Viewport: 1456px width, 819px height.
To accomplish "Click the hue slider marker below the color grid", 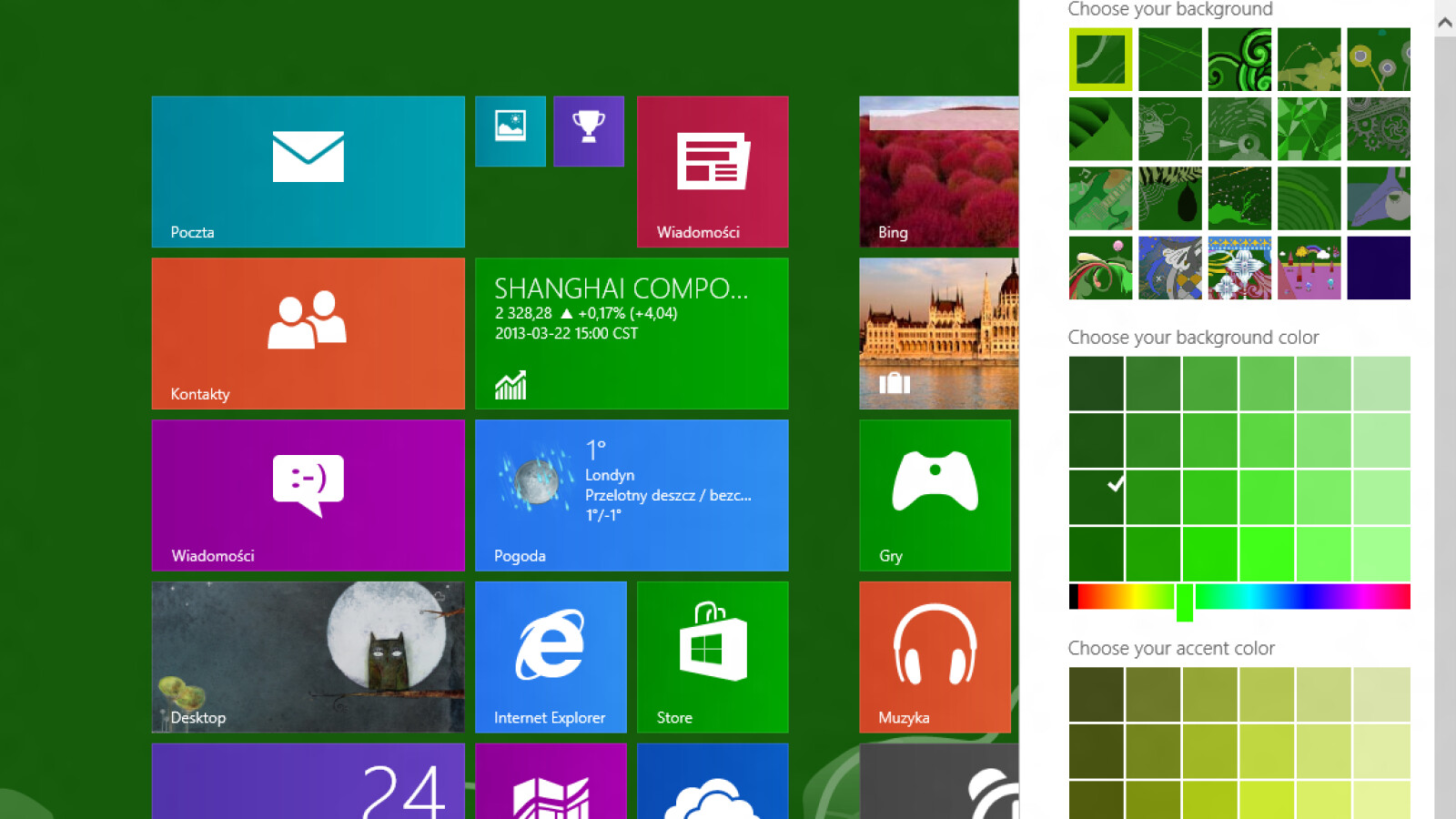I will pos(1185,601).
